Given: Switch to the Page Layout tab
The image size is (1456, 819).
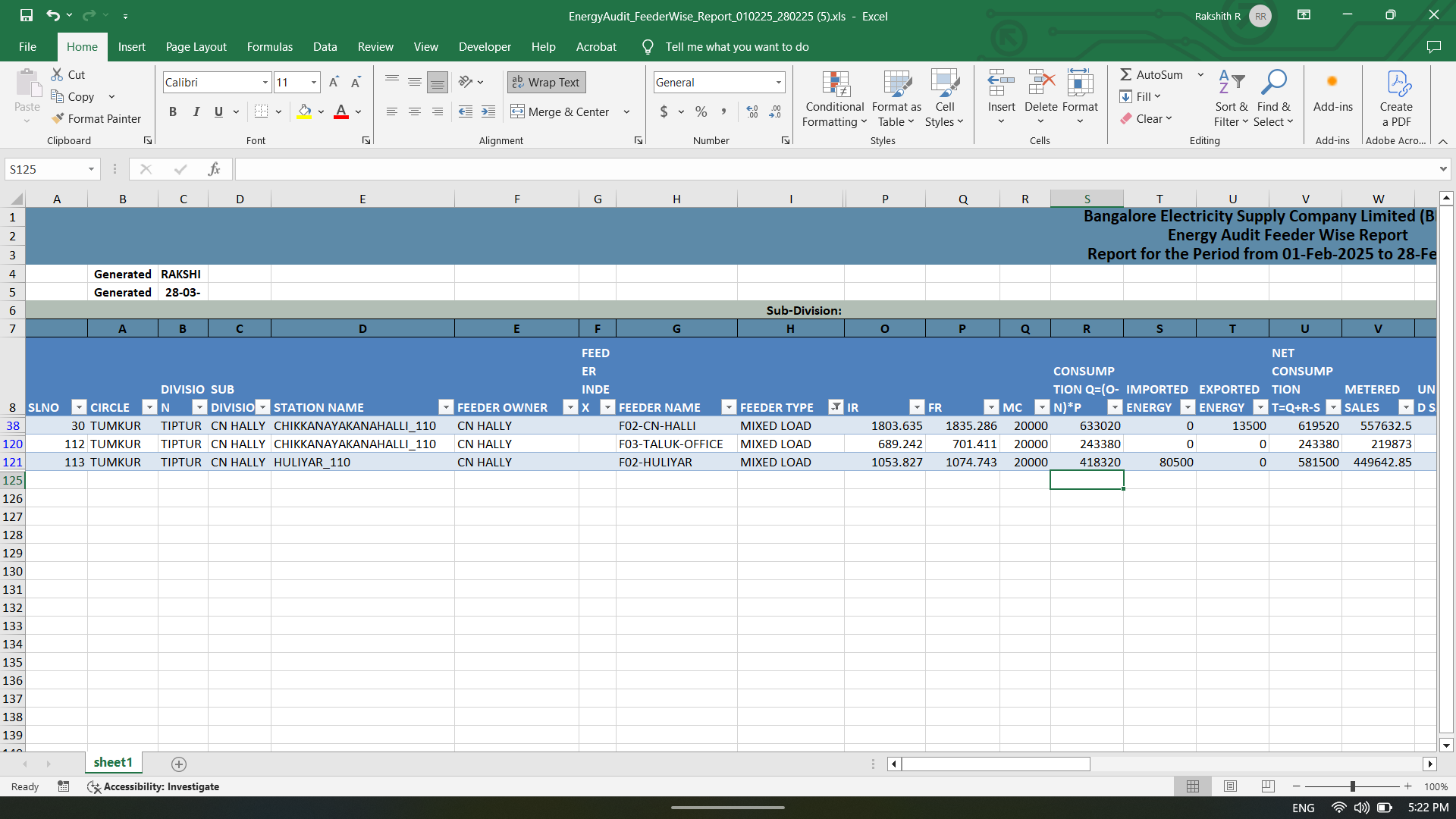Looking at the screenshot, I should tap(196, 47).
